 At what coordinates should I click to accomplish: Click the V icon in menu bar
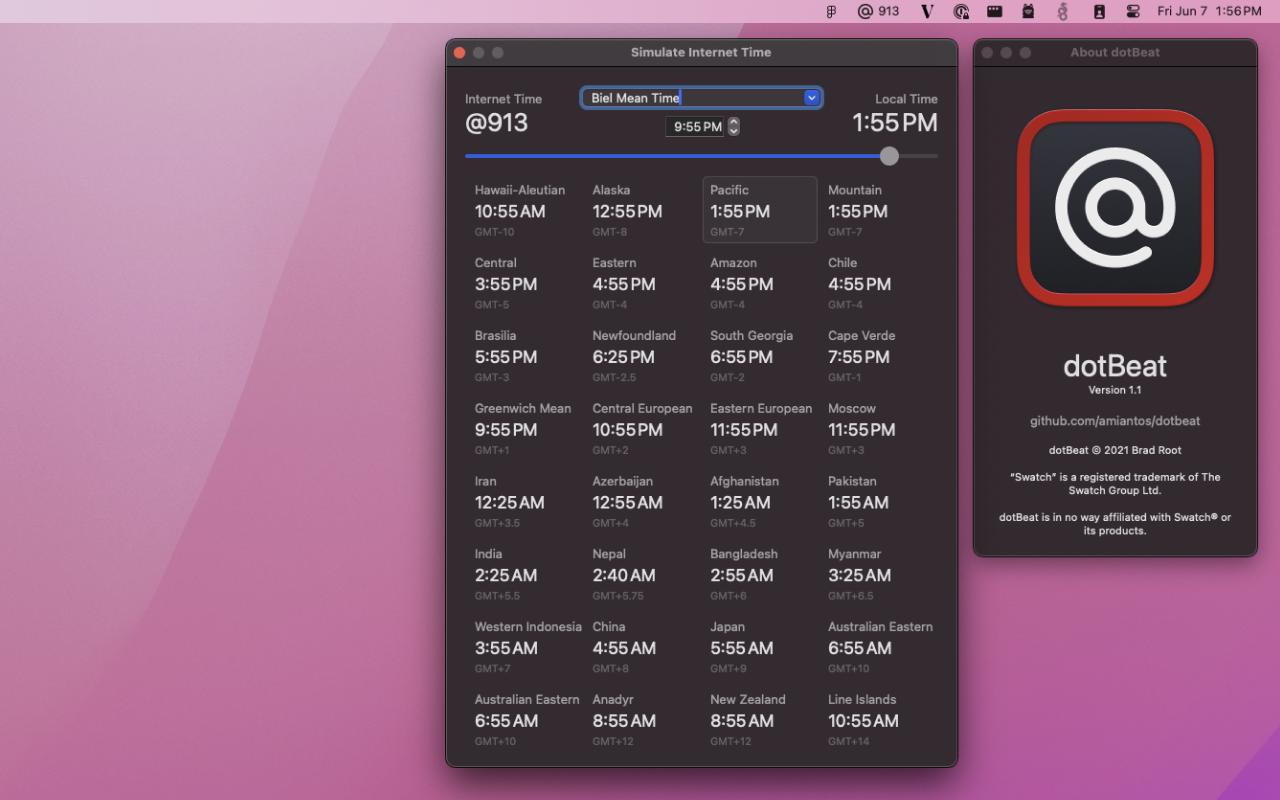[927, 12]
